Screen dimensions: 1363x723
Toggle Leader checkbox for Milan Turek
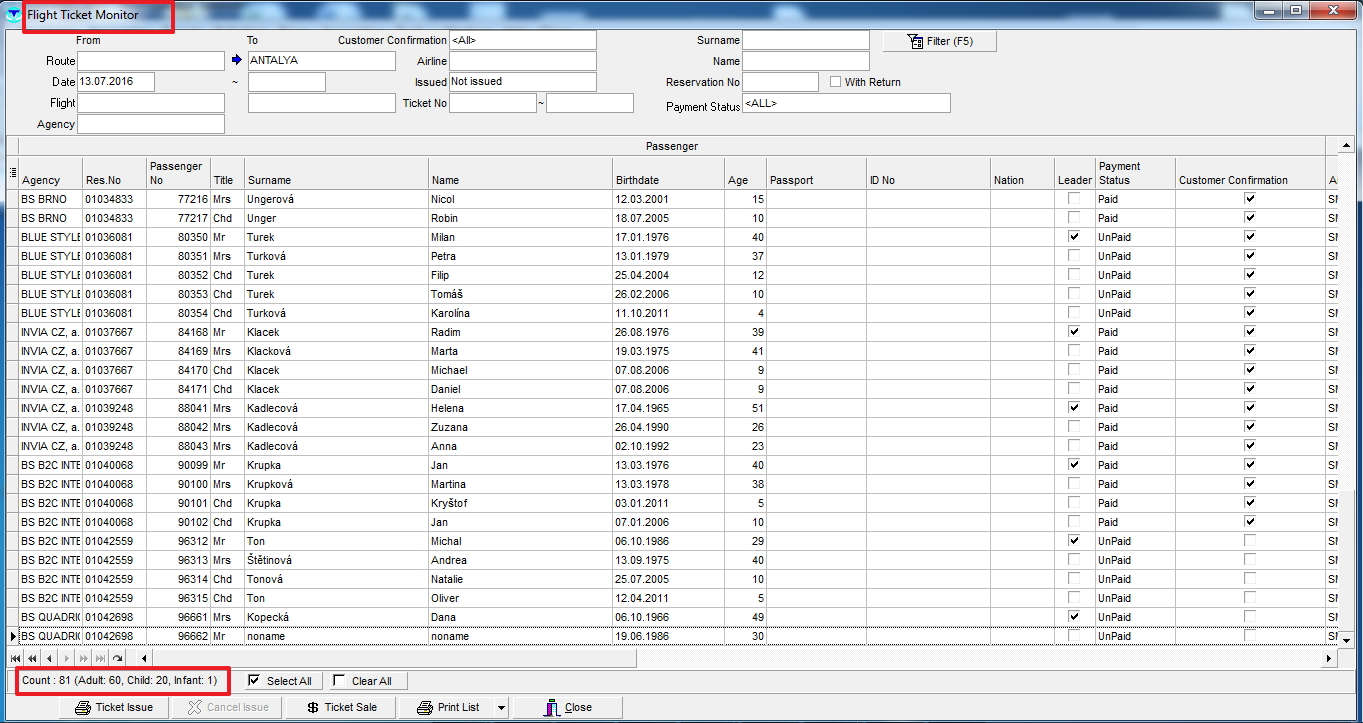coord(1074,237)
